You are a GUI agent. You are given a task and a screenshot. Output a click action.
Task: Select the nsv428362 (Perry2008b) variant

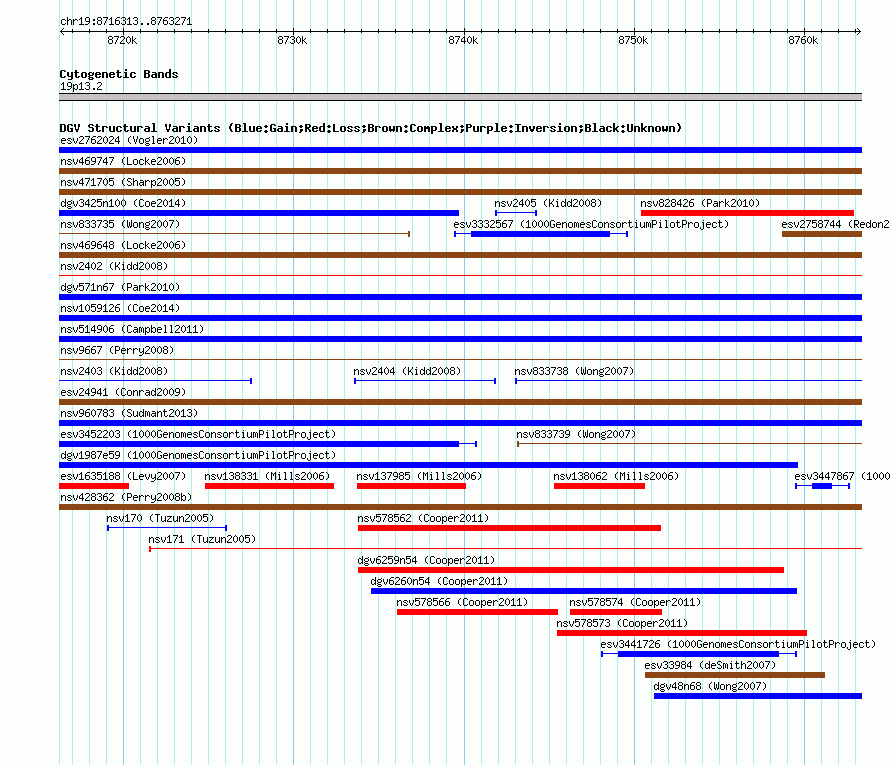pyautogui.click(x=460, y=507)
